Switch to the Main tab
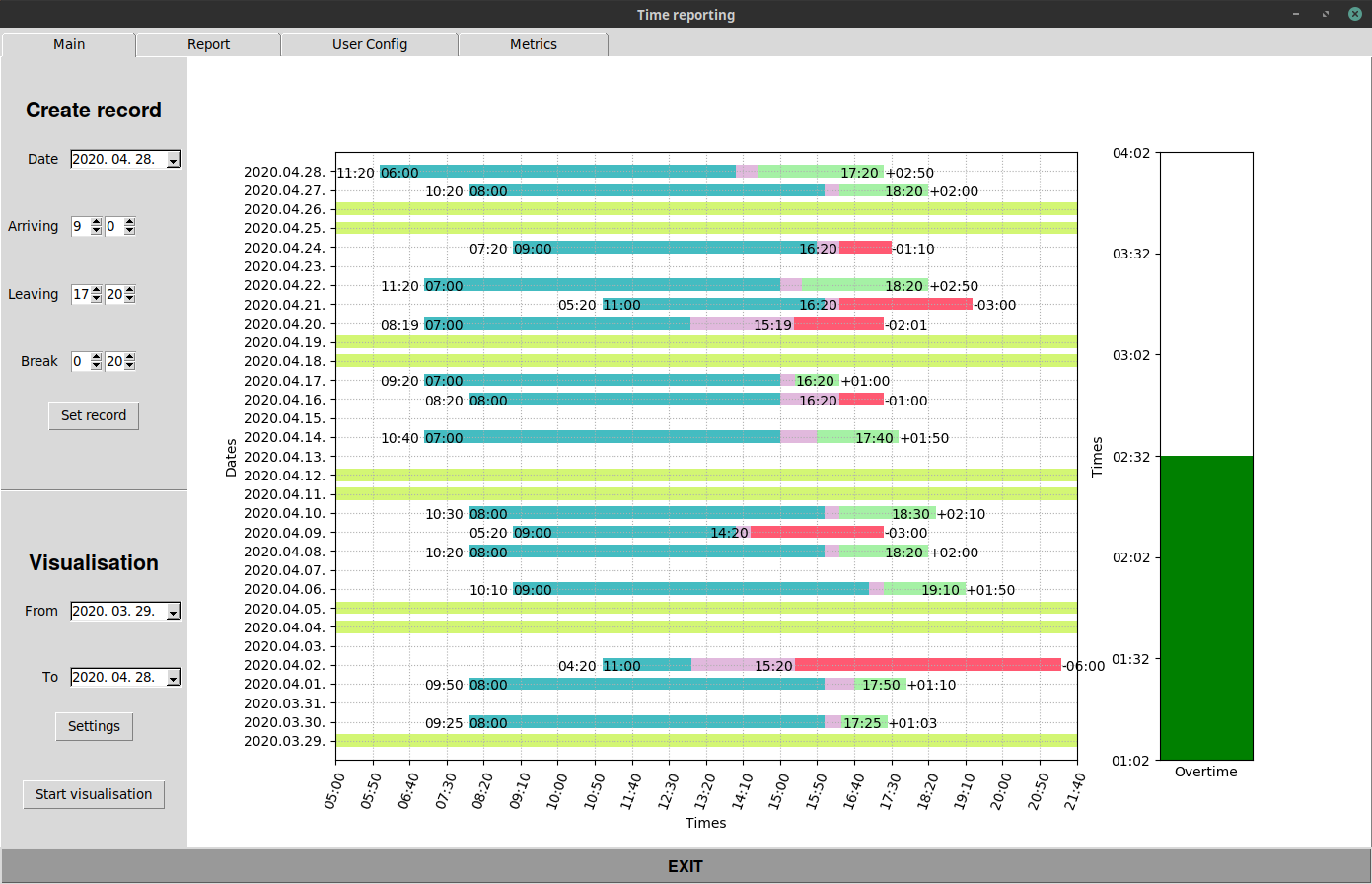1372x884 pixels. click(x=69, y=44)
